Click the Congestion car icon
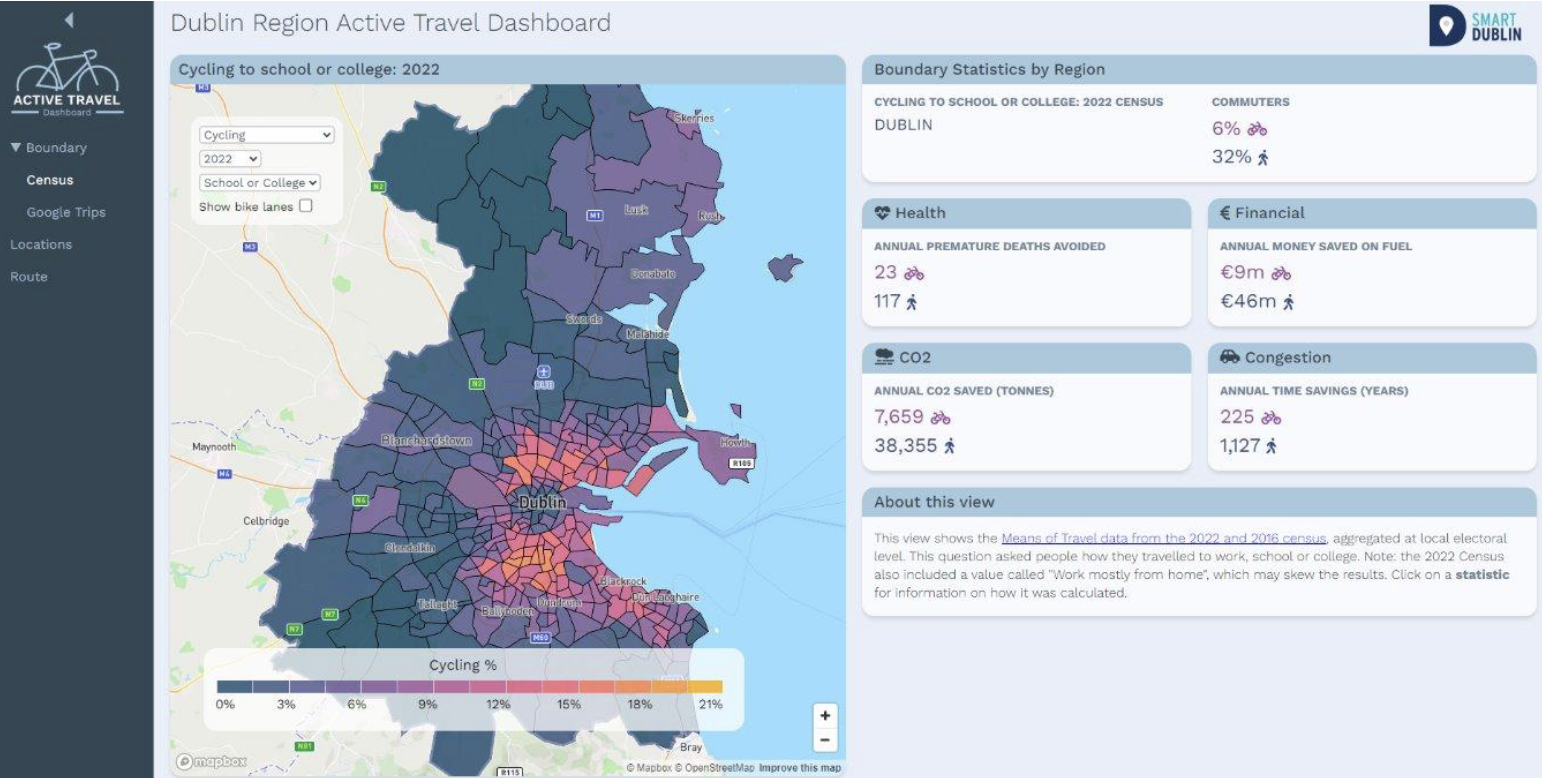 pos(1230,357)
